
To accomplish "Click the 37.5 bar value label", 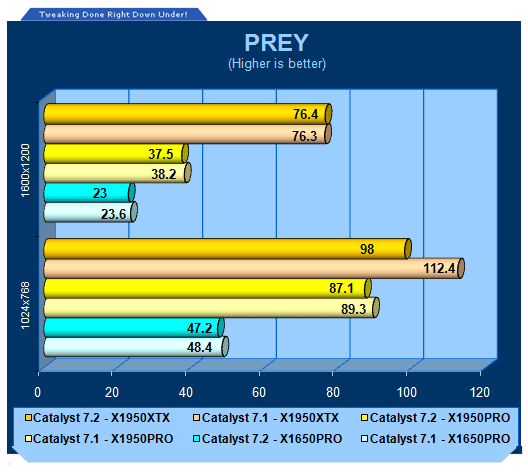I will pyautogui.click(x=161, y=154).
